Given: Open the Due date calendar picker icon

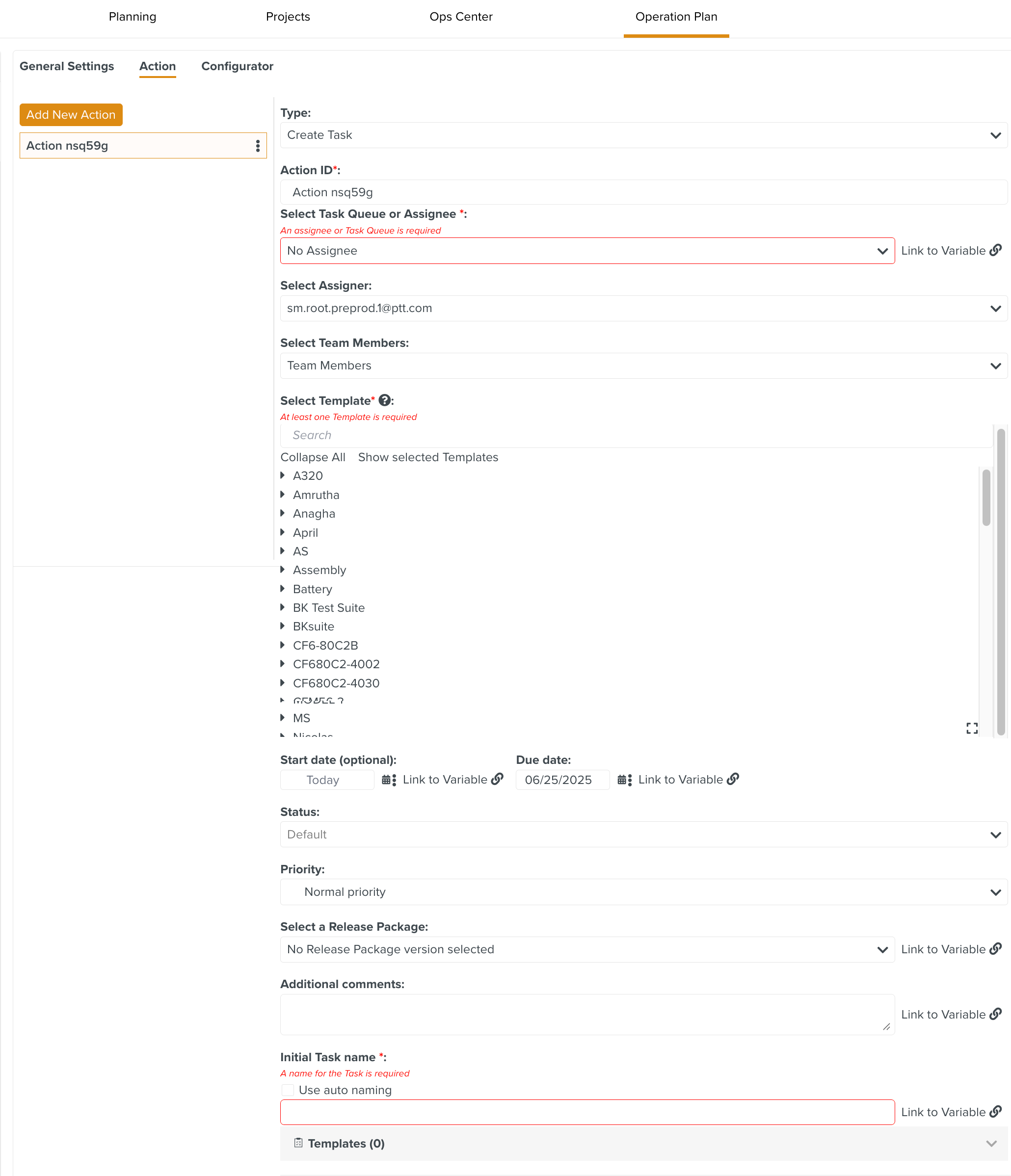Looking at the screenshot, I should pos(624,780).
